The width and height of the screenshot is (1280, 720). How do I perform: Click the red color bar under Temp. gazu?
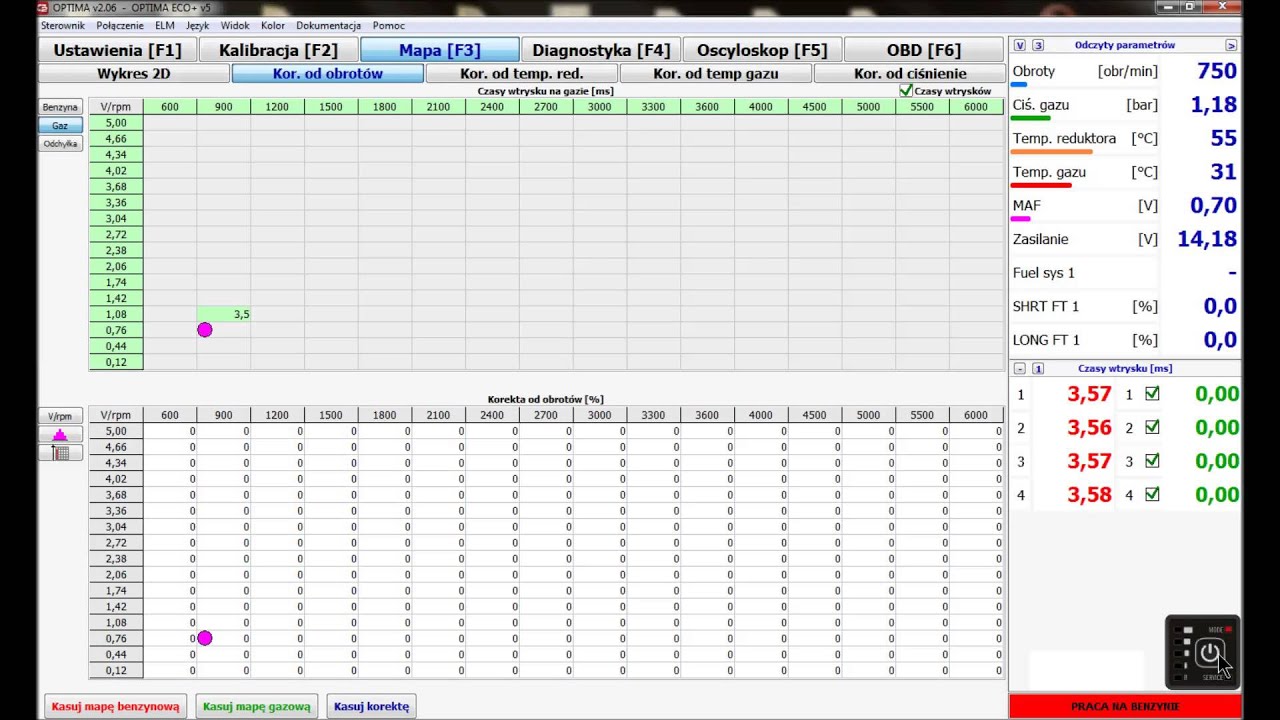point(1042,185)
